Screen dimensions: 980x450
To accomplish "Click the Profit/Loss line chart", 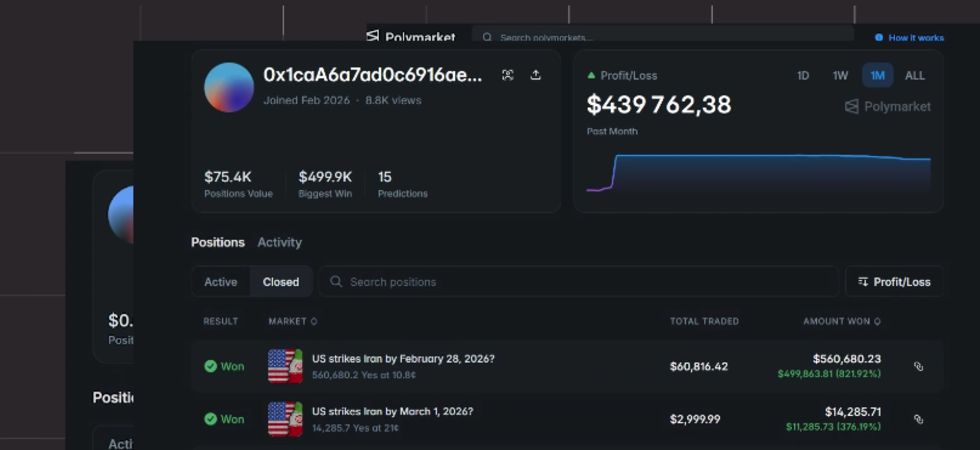I will click(x=760, y=172).
